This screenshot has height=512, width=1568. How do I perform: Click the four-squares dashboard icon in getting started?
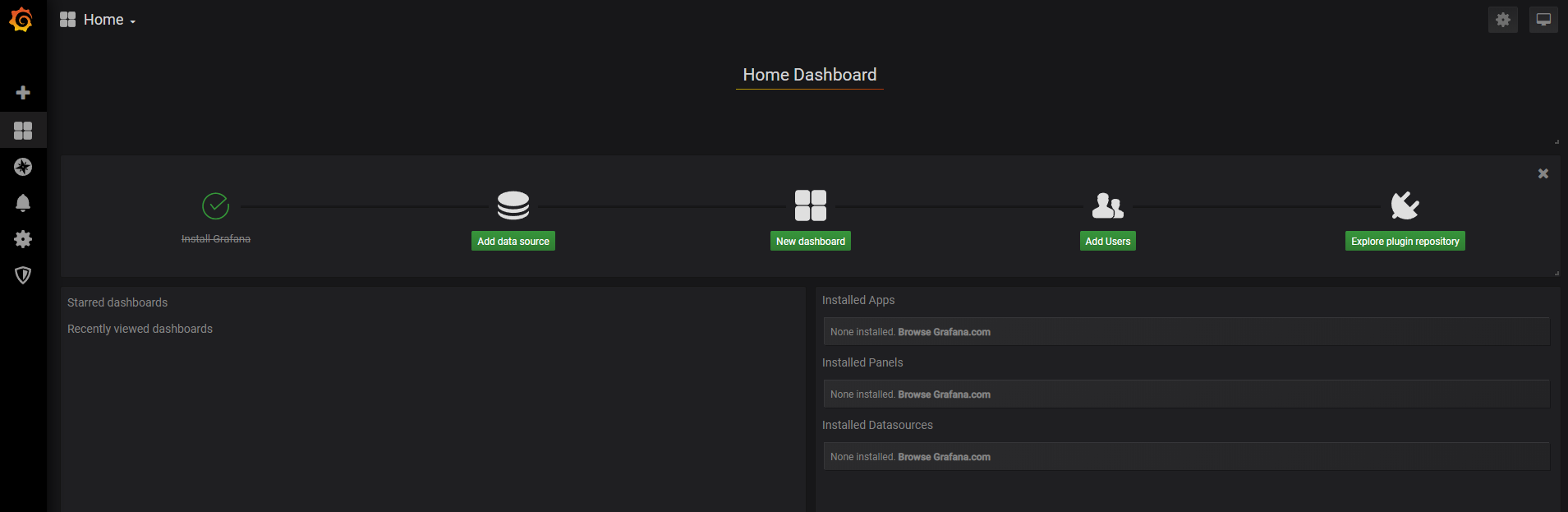[811, 205]
